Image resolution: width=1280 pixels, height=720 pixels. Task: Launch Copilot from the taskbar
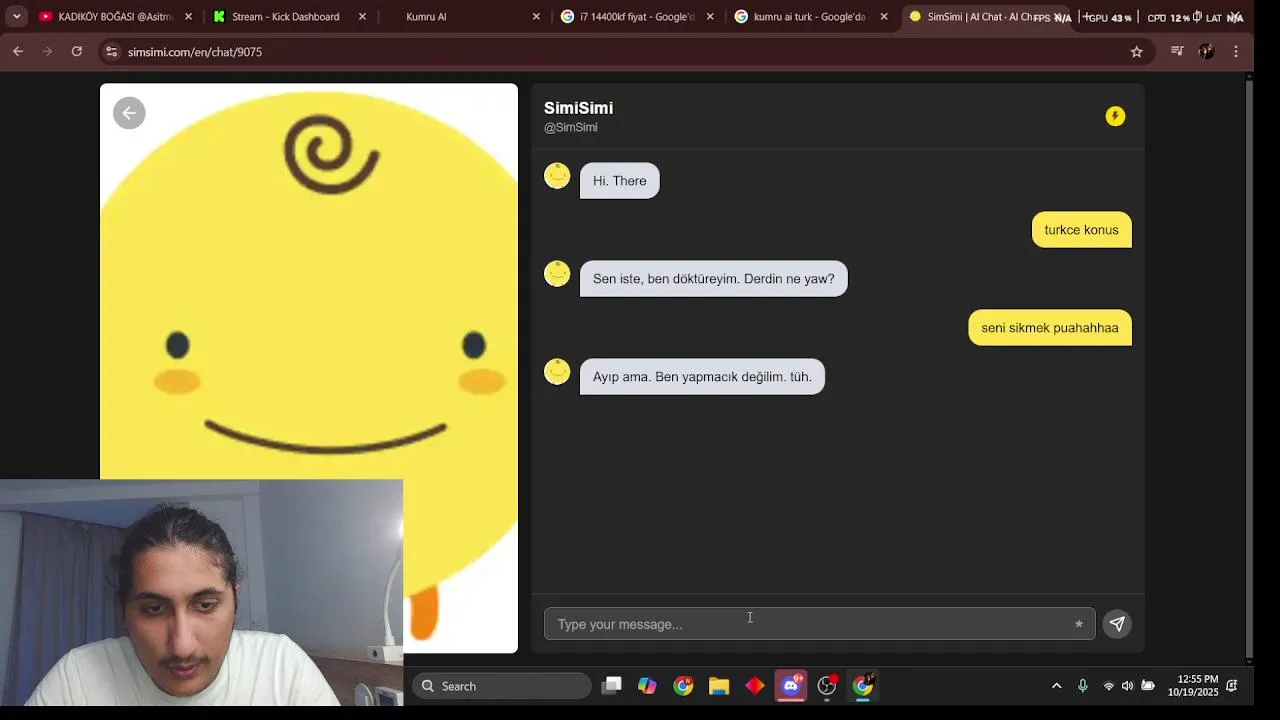pyautogui.click(x=647, y=686)
